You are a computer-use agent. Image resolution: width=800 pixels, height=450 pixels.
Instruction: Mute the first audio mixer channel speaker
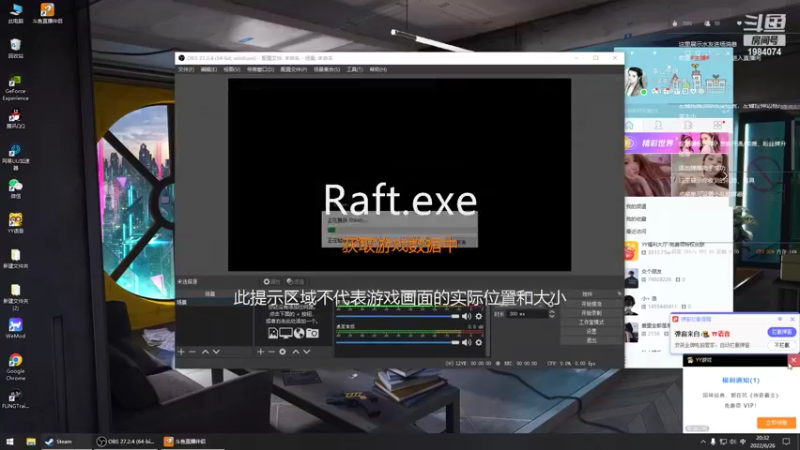(x=466, y=316)
